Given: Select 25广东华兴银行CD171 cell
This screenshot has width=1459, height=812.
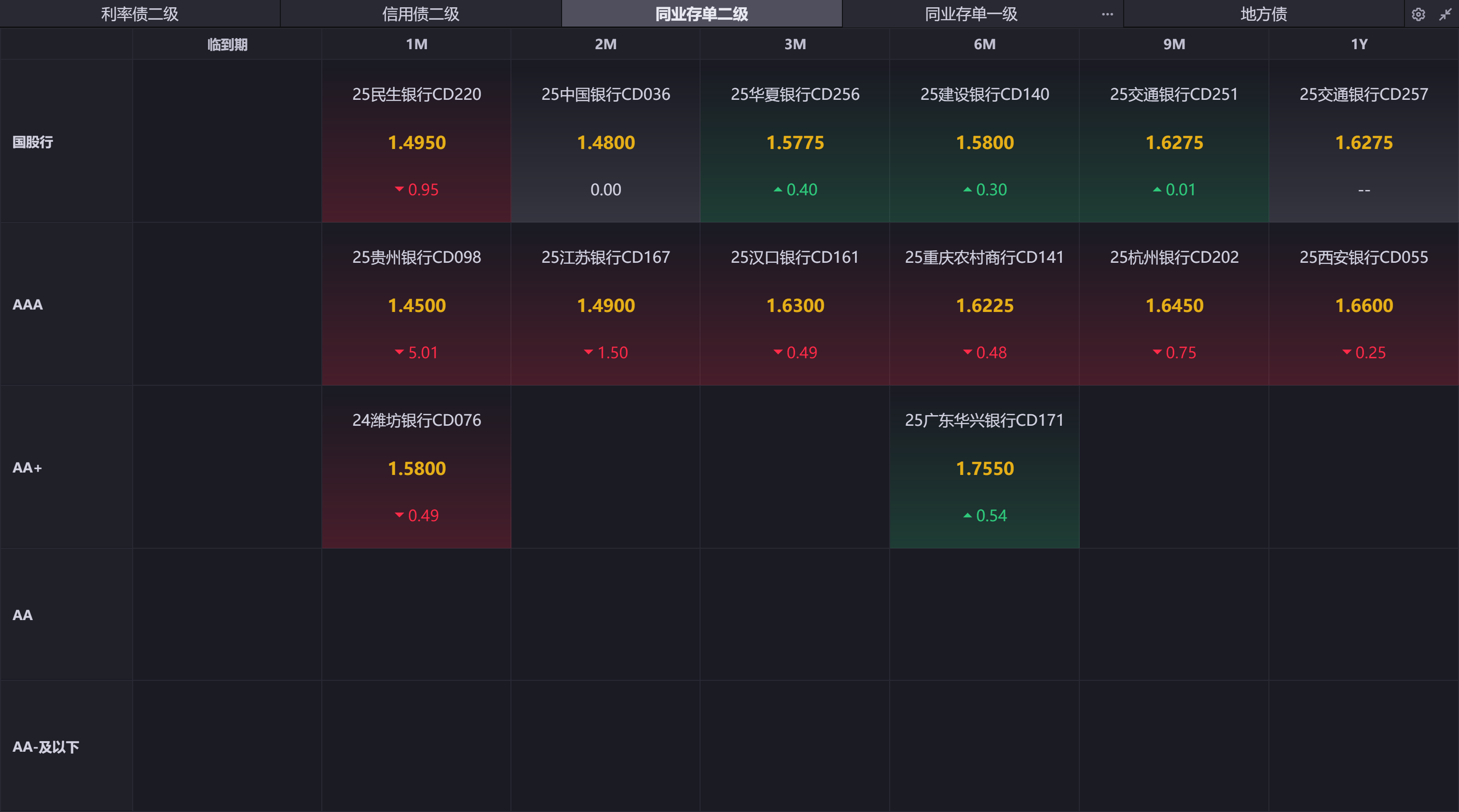Looking at the screenshot, I should pyautogui.click(x=984, y=467).
